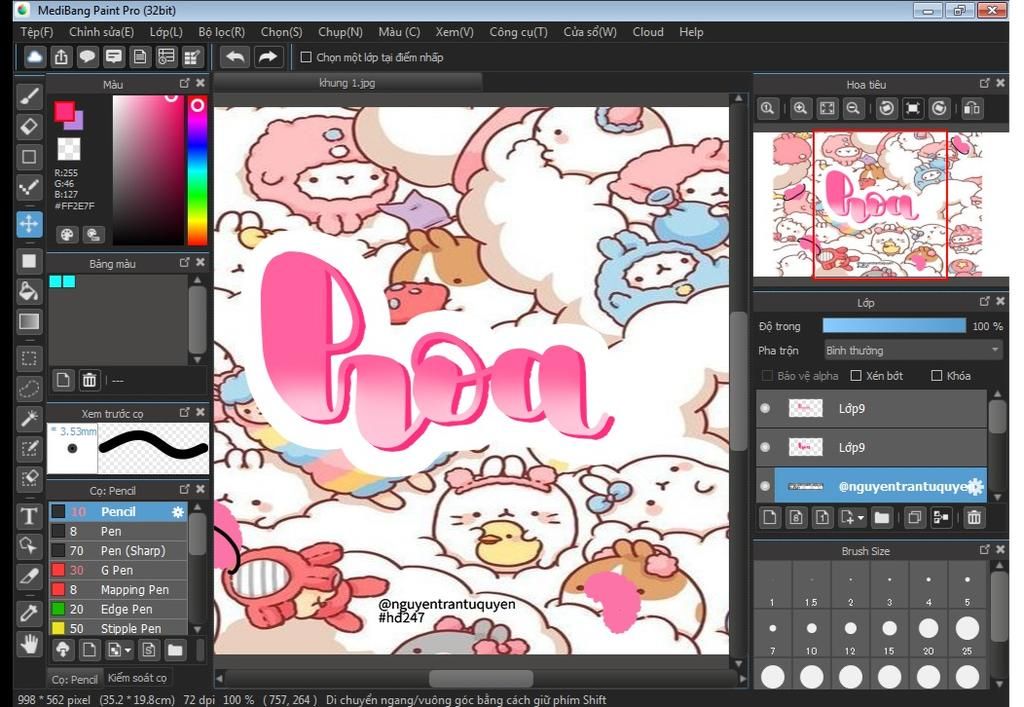1024x707 pixels.
Task: Select brush size 15 preset
Action: (889, 633)
